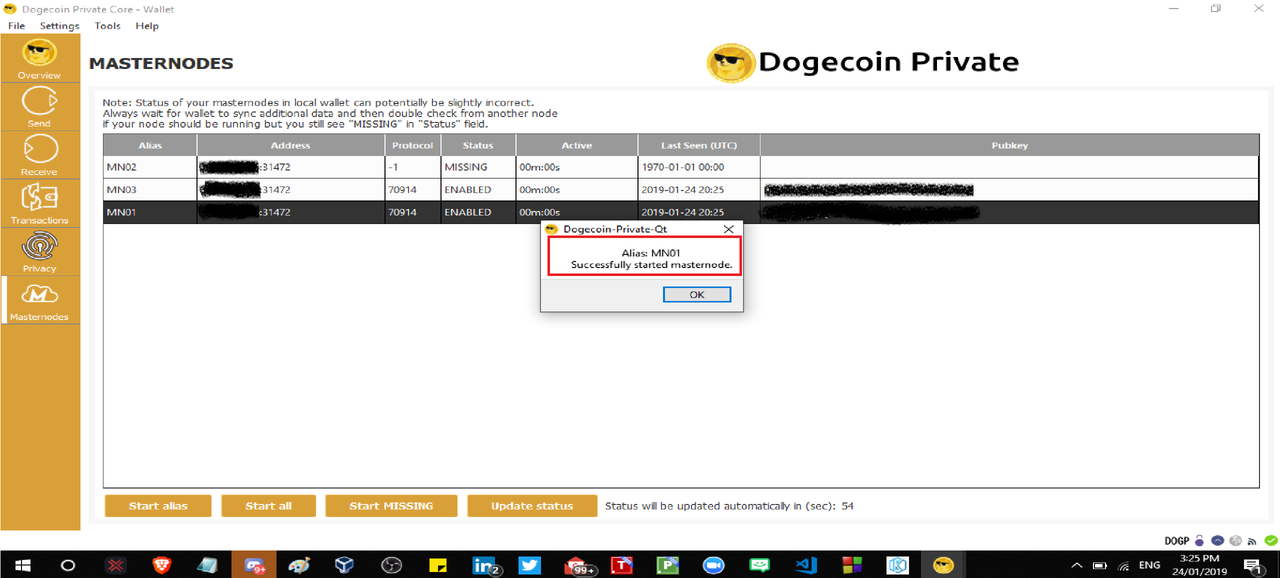
Task: Open the Tools menu
Action: tap(108, 26)
